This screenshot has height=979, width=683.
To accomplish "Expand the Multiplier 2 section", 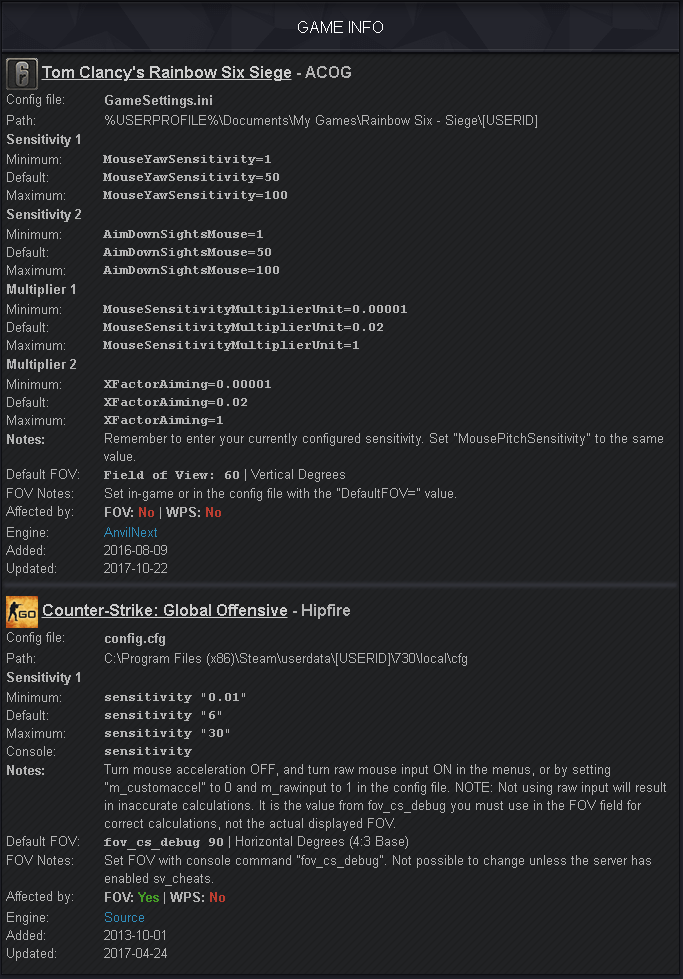I will (41, 364).
